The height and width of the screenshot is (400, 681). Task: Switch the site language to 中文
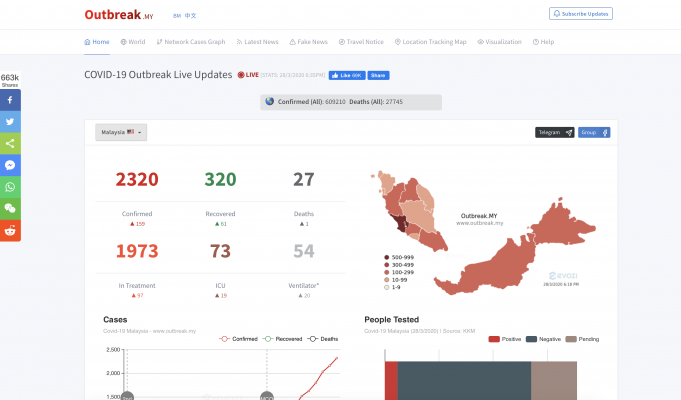tap(190, 16)
